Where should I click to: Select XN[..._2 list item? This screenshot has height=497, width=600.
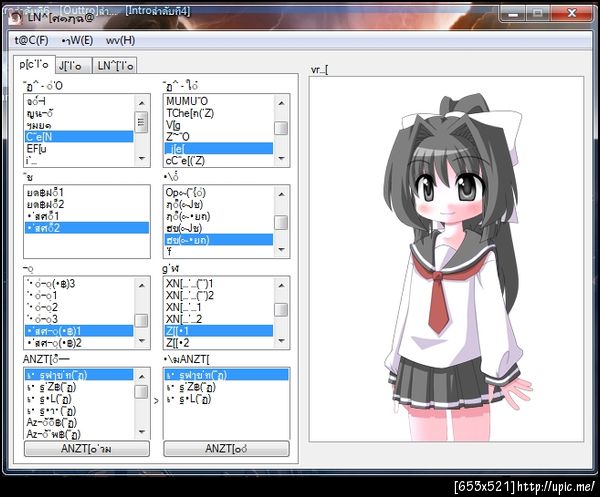click(219, 319)
